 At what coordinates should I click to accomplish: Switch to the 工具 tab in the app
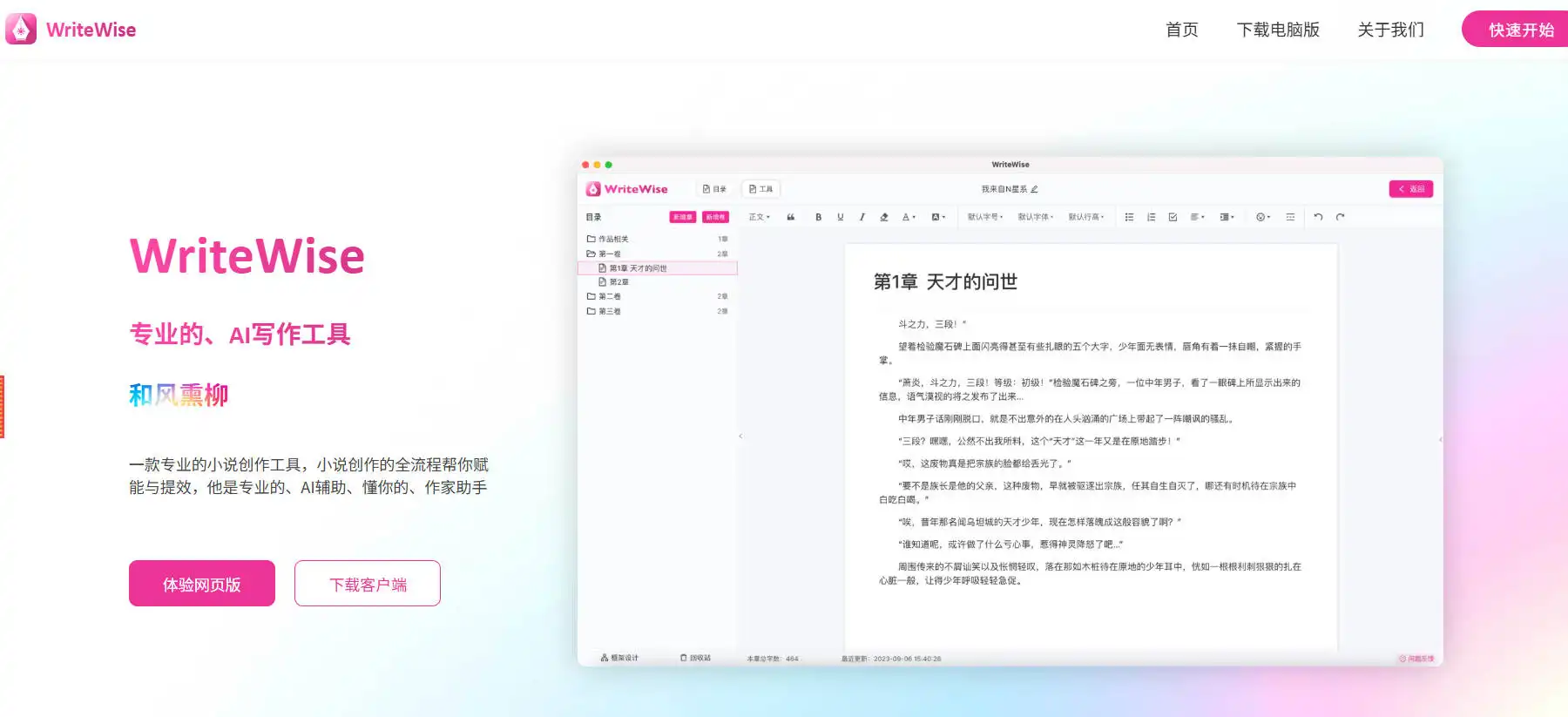tap(761, 189)
